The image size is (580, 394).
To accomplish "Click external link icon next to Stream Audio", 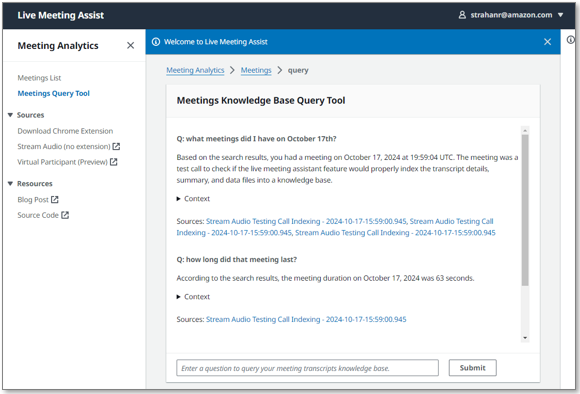I will [x=116, y=147].
